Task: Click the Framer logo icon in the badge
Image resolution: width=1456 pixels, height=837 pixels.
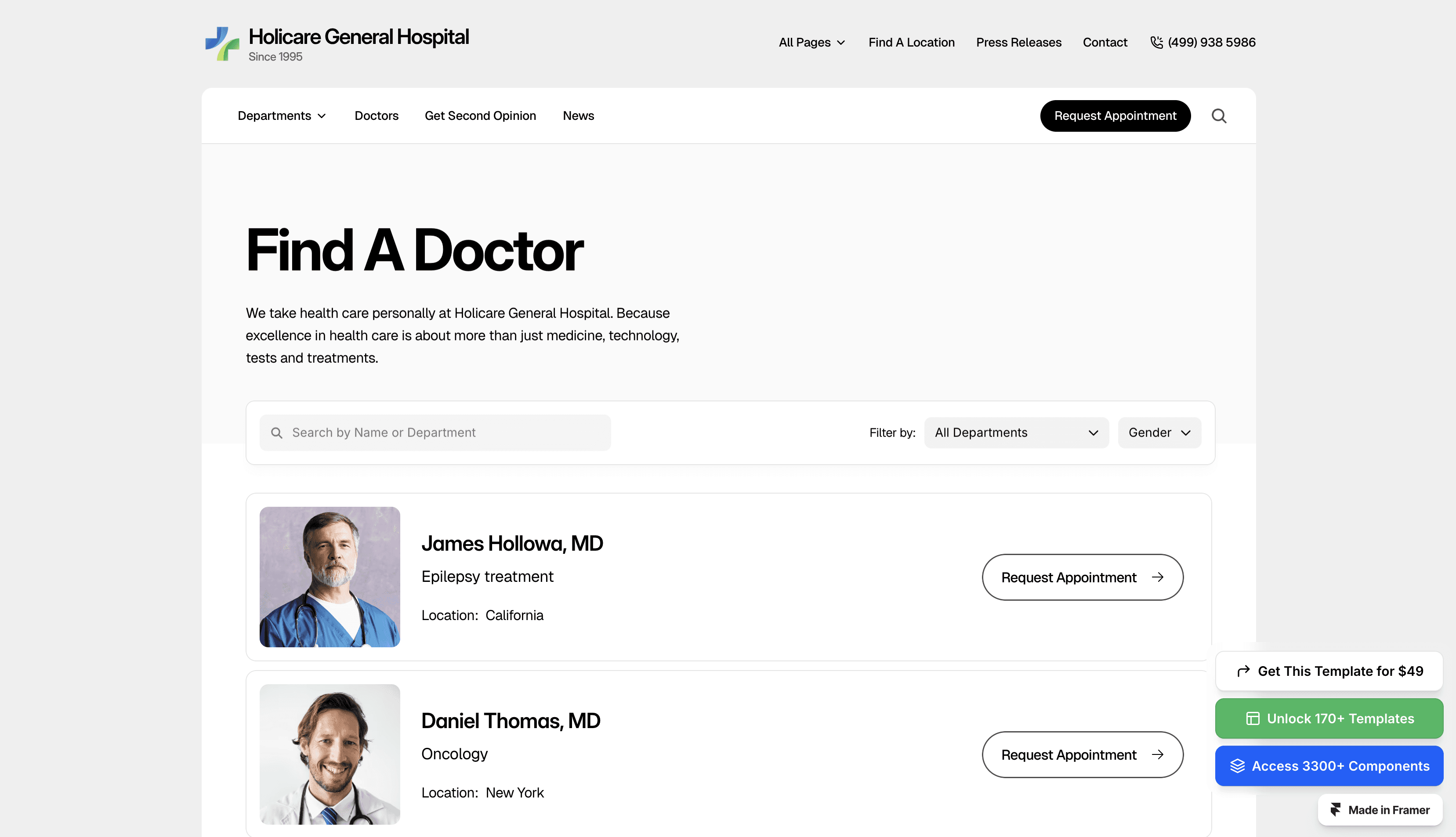Action: 1335,809
